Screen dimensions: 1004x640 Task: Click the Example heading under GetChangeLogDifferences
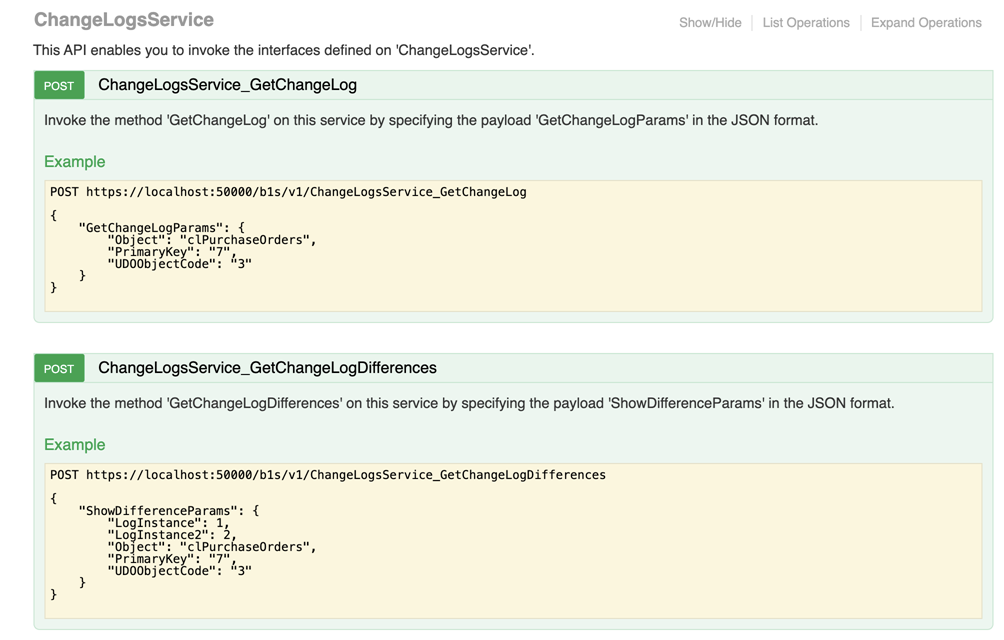(74, 445)
